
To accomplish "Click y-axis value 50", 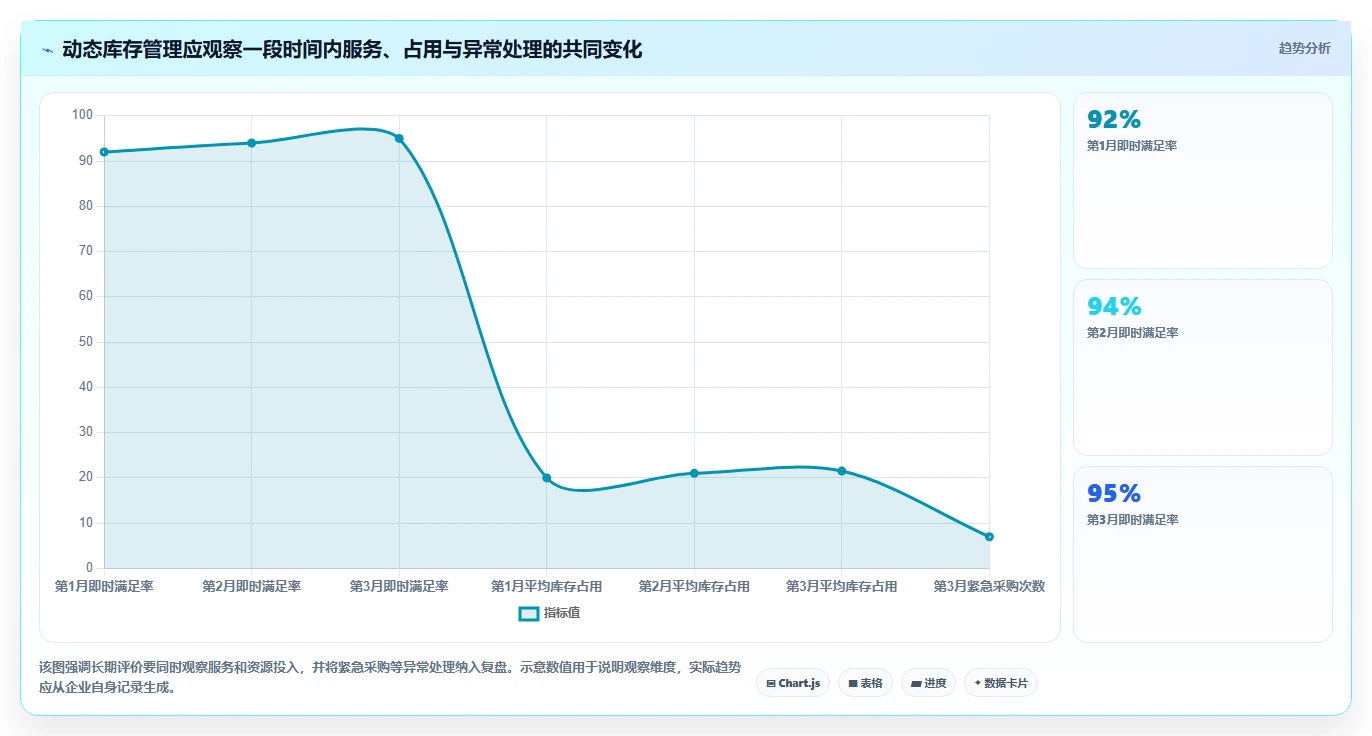I will coord(86,342).
